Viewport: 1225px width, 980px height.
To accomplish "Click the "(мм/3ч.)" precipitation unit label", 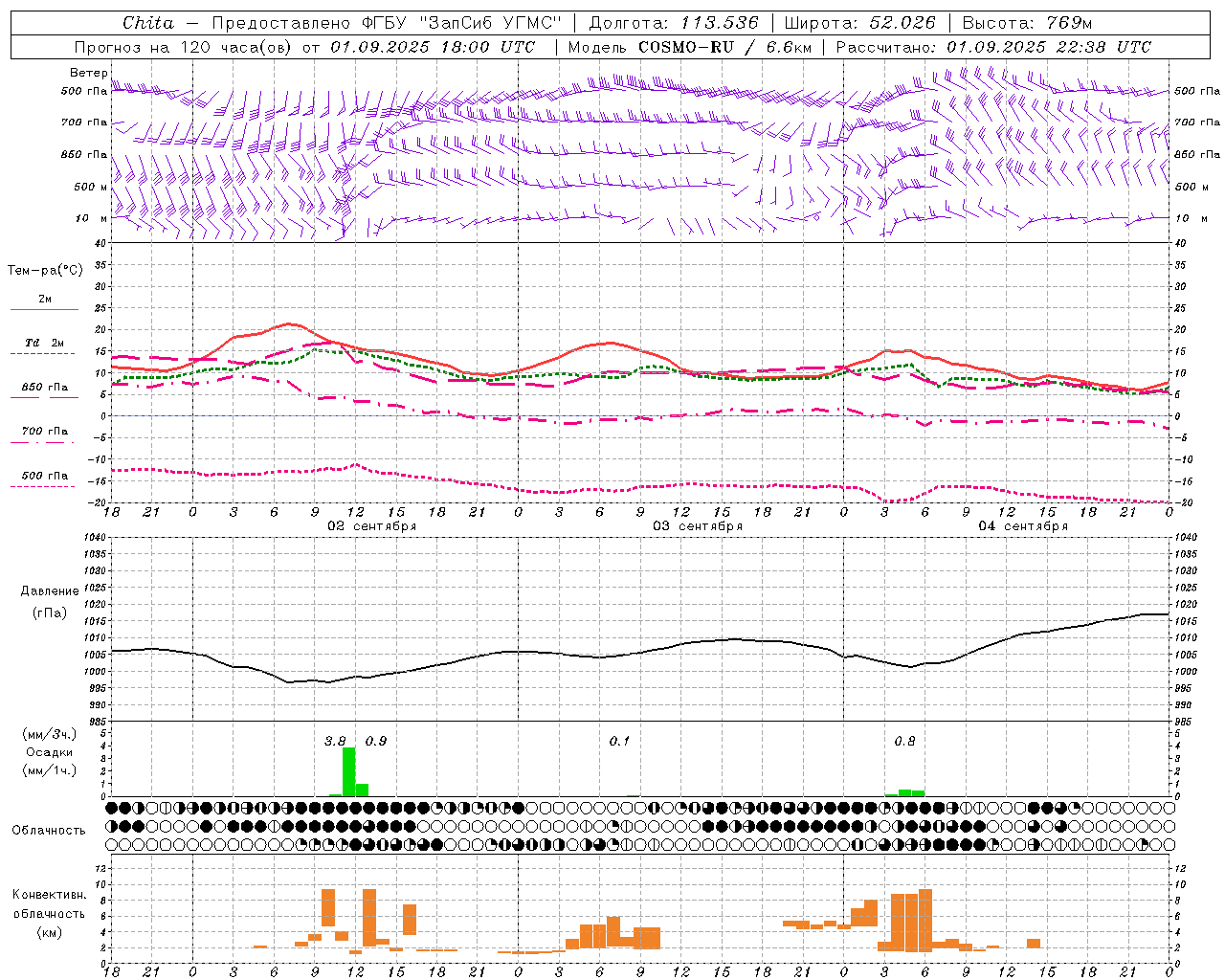I will (x=50, y=735).
